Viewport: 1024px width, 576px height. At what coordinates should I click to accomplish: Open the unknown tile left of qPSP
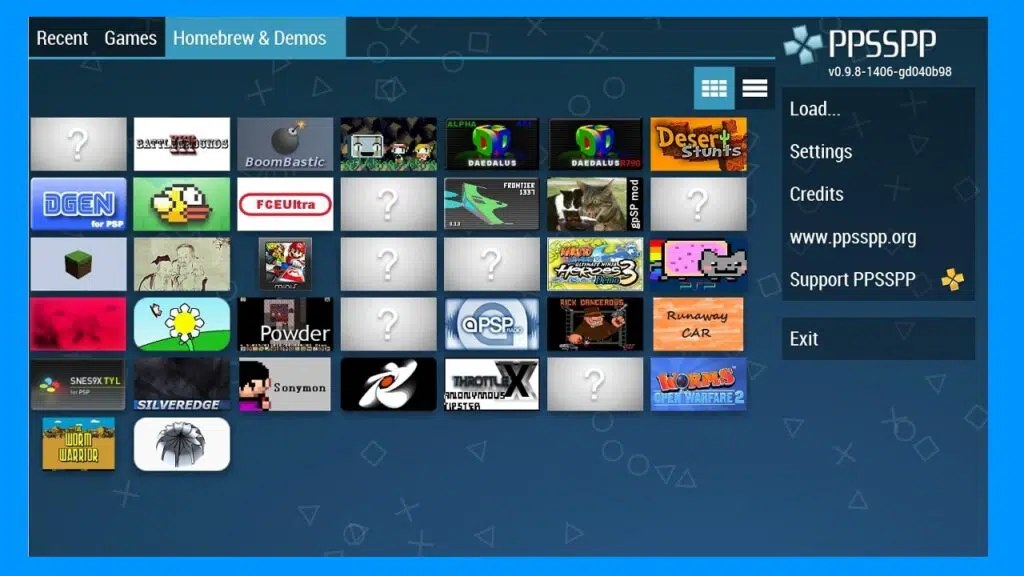pos(388,325)
